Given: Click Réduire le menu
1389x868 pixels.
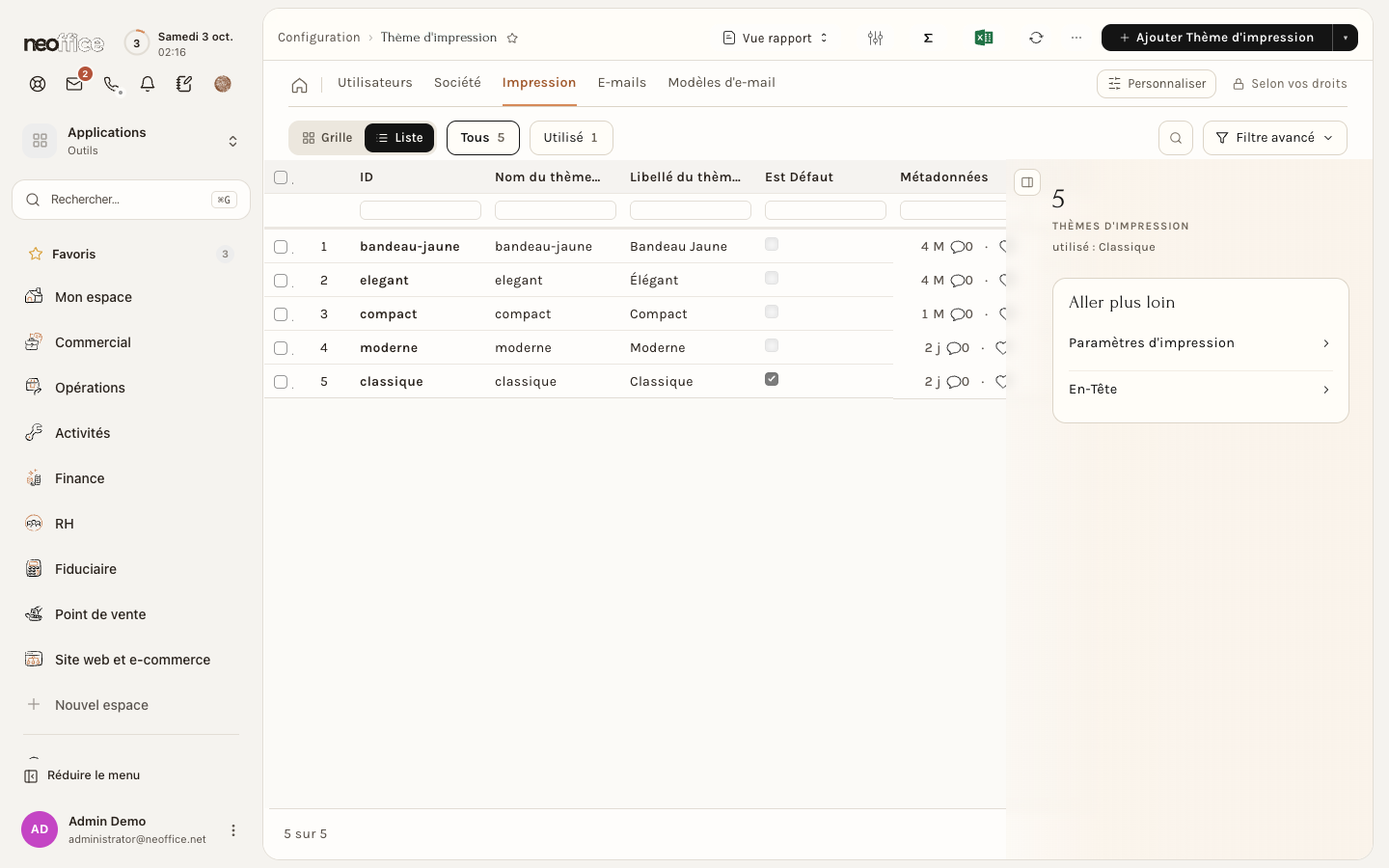Looking at the screenshot, I should pos(82,775).
